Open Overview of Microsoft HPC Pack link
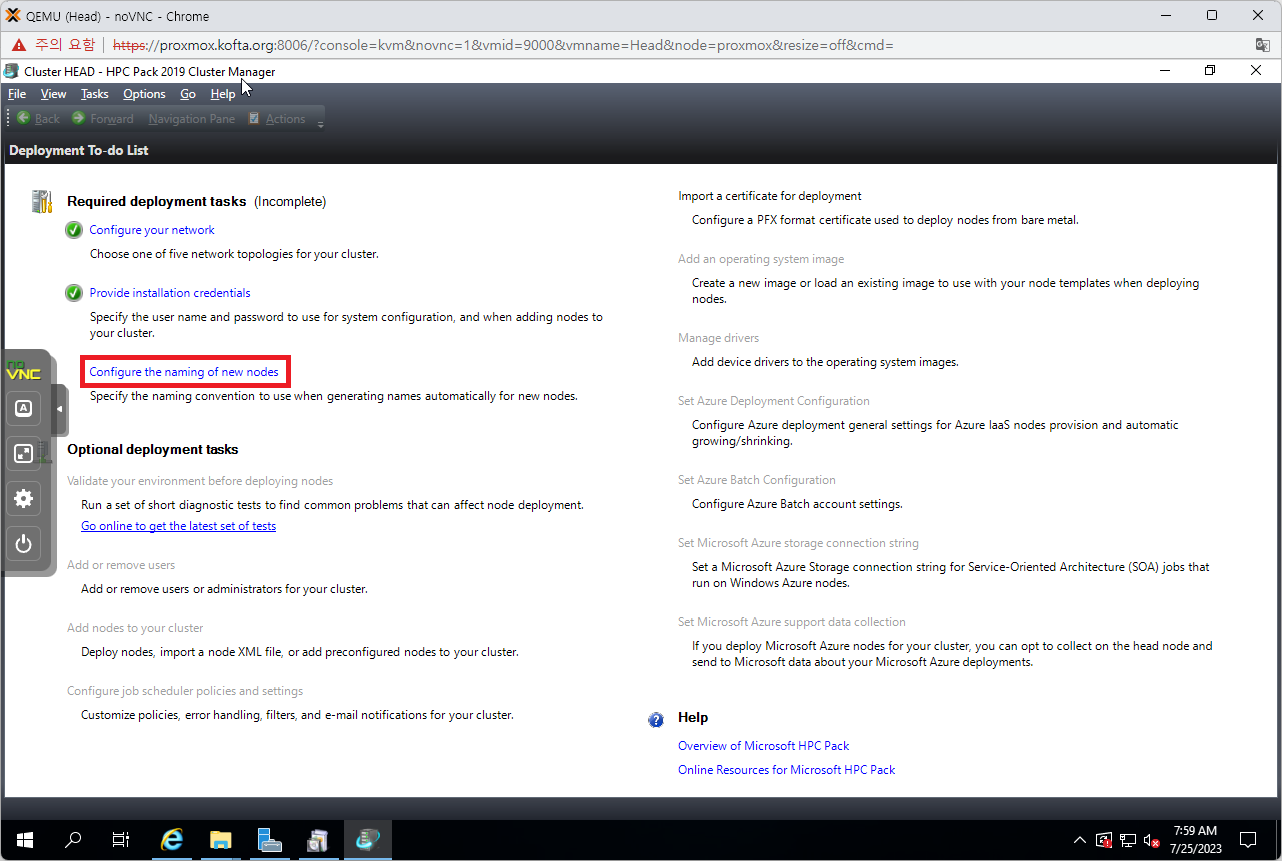 pos(763,746)
